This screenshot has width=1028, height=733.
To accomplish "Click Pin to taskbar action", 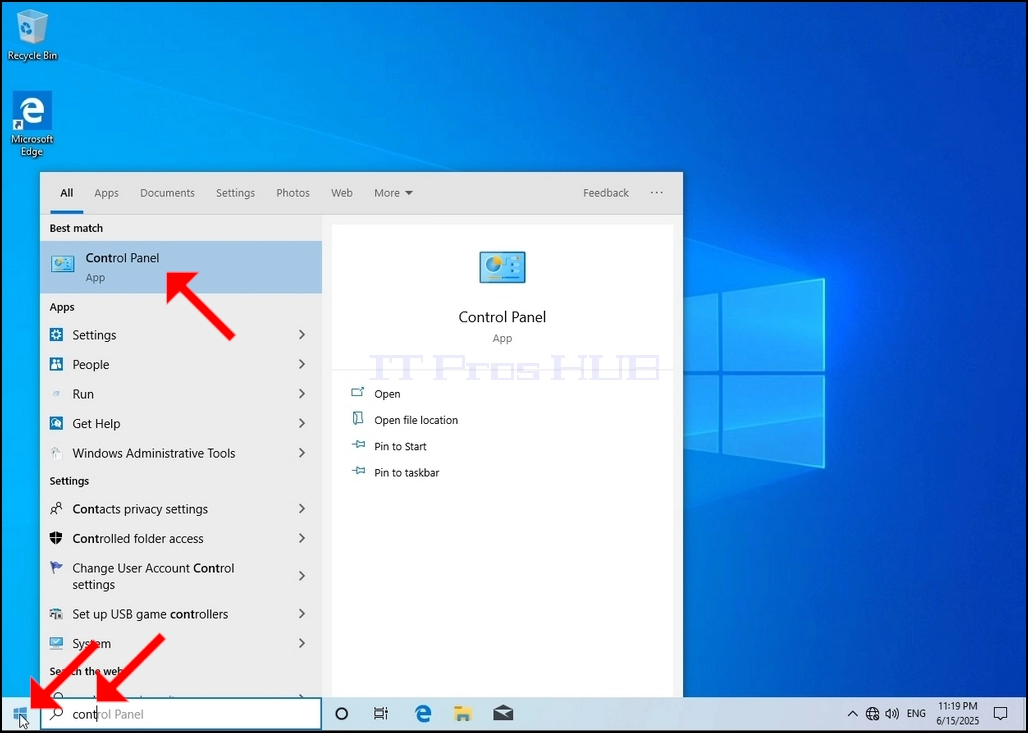I will click(x=395, y=472).
